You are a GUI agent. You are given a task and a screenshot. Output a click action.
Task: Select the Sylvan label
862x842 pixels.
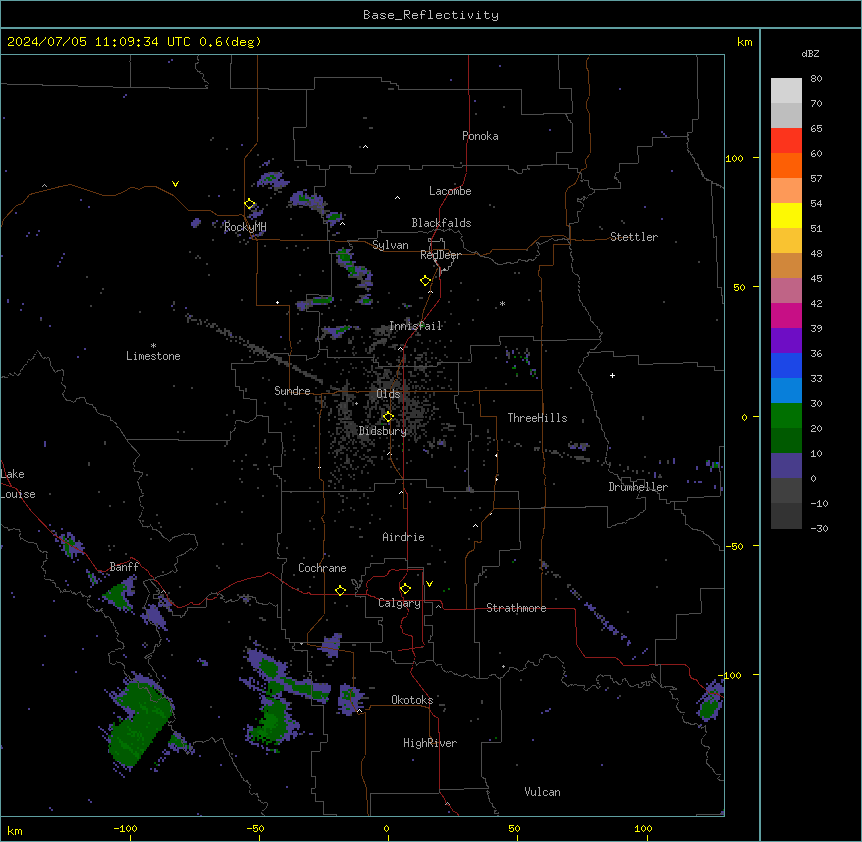pos(390,245)
